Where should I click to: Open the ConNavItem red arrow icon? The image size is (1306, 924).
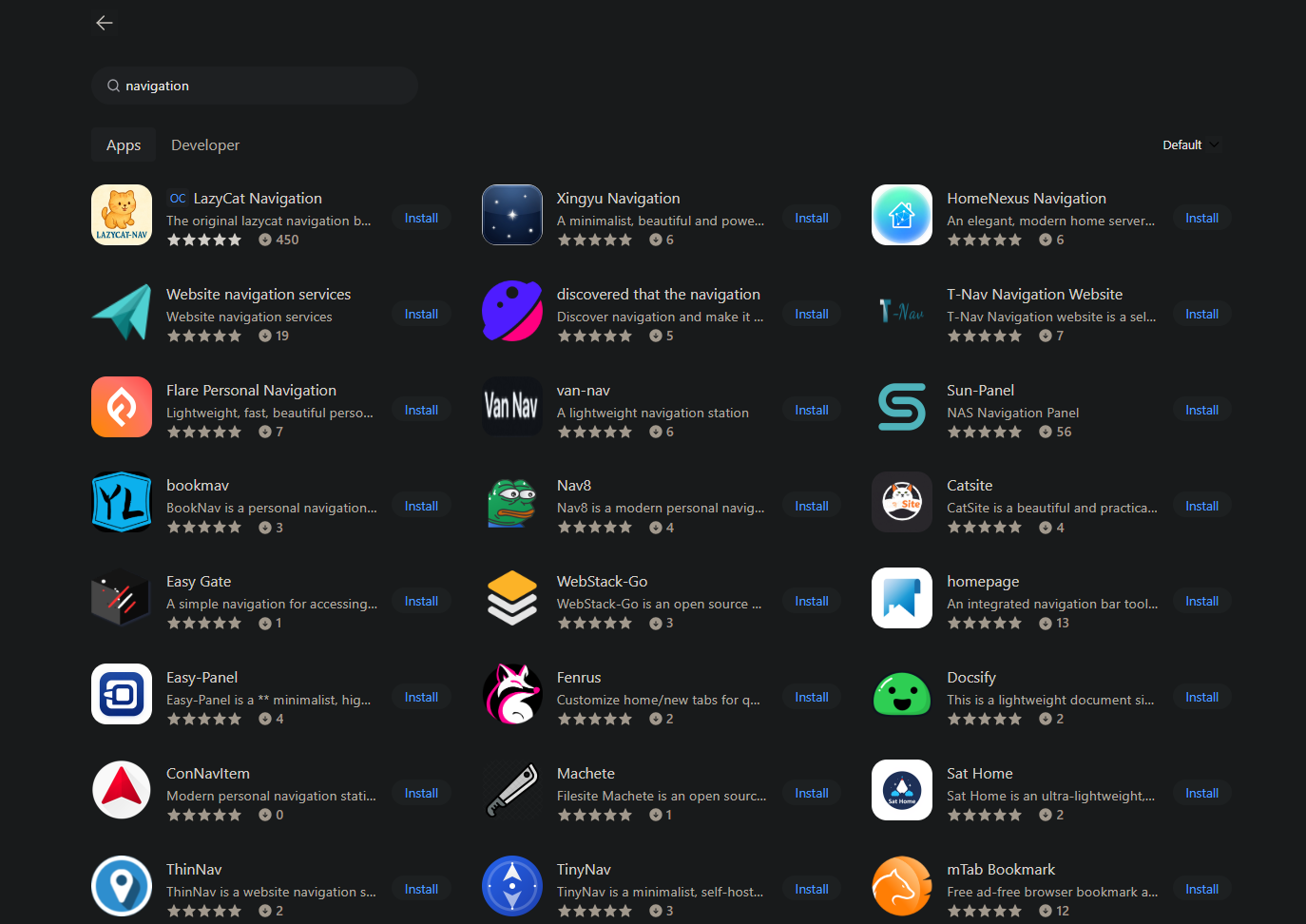coord(122,790)
